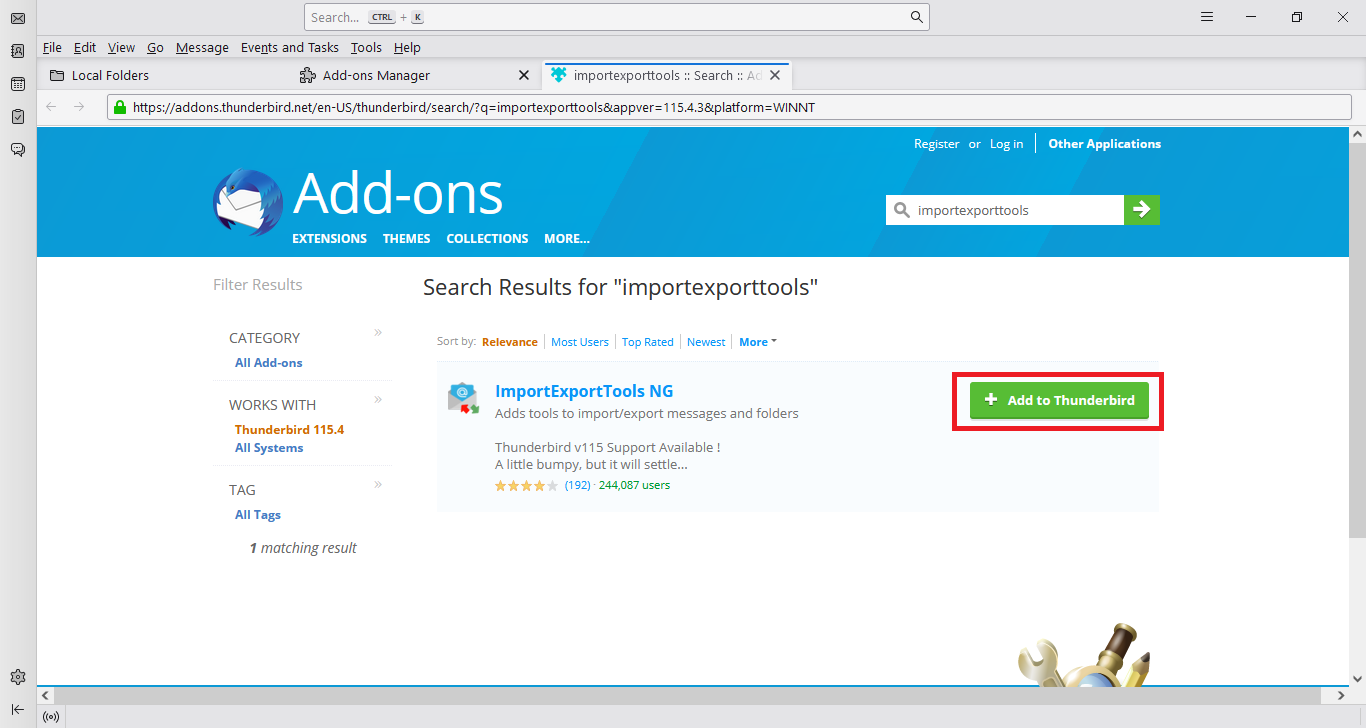Viewport: 1366px width, 728px height.
Task: Click the URL address bar
Action: pyautogui.click(x=728, y=107)
